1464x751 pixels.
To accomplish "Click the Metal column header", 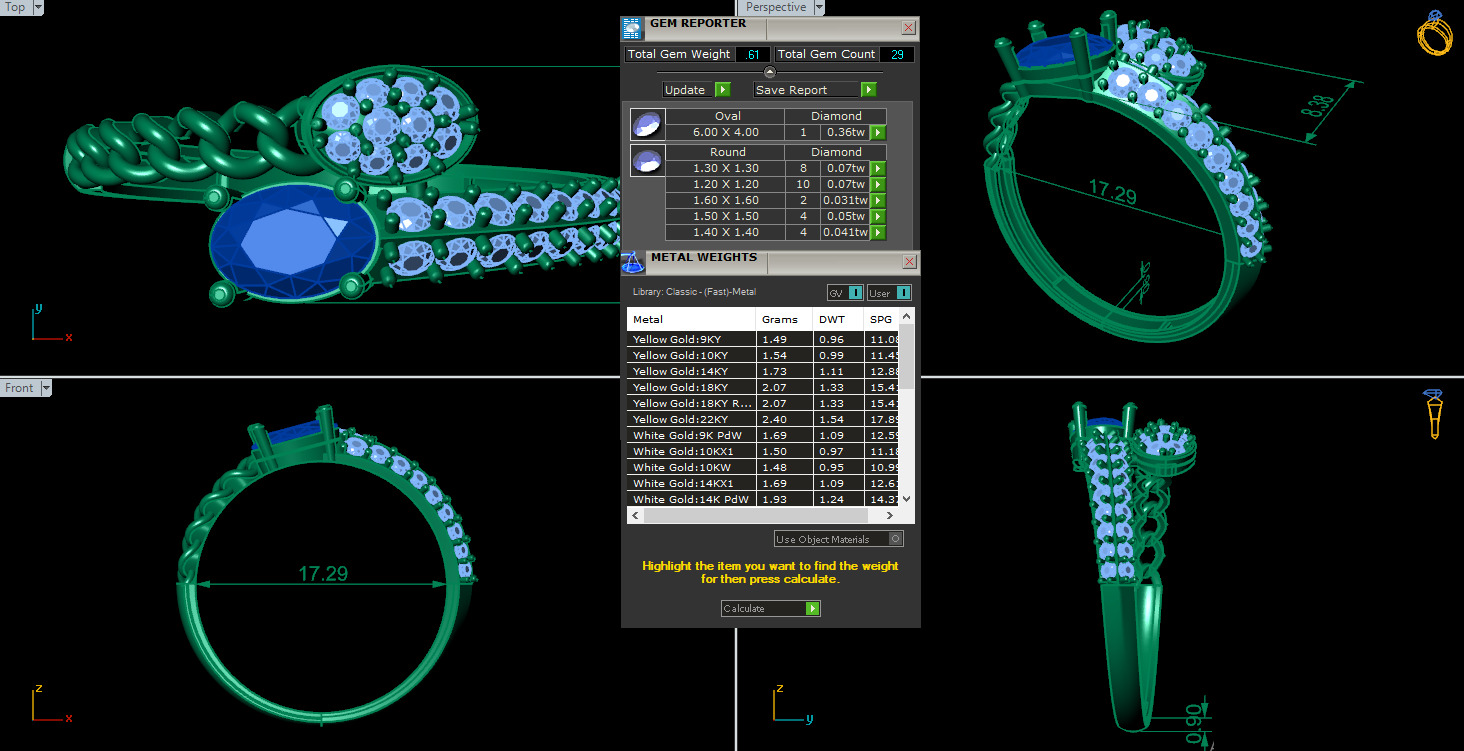I will 691,320.
